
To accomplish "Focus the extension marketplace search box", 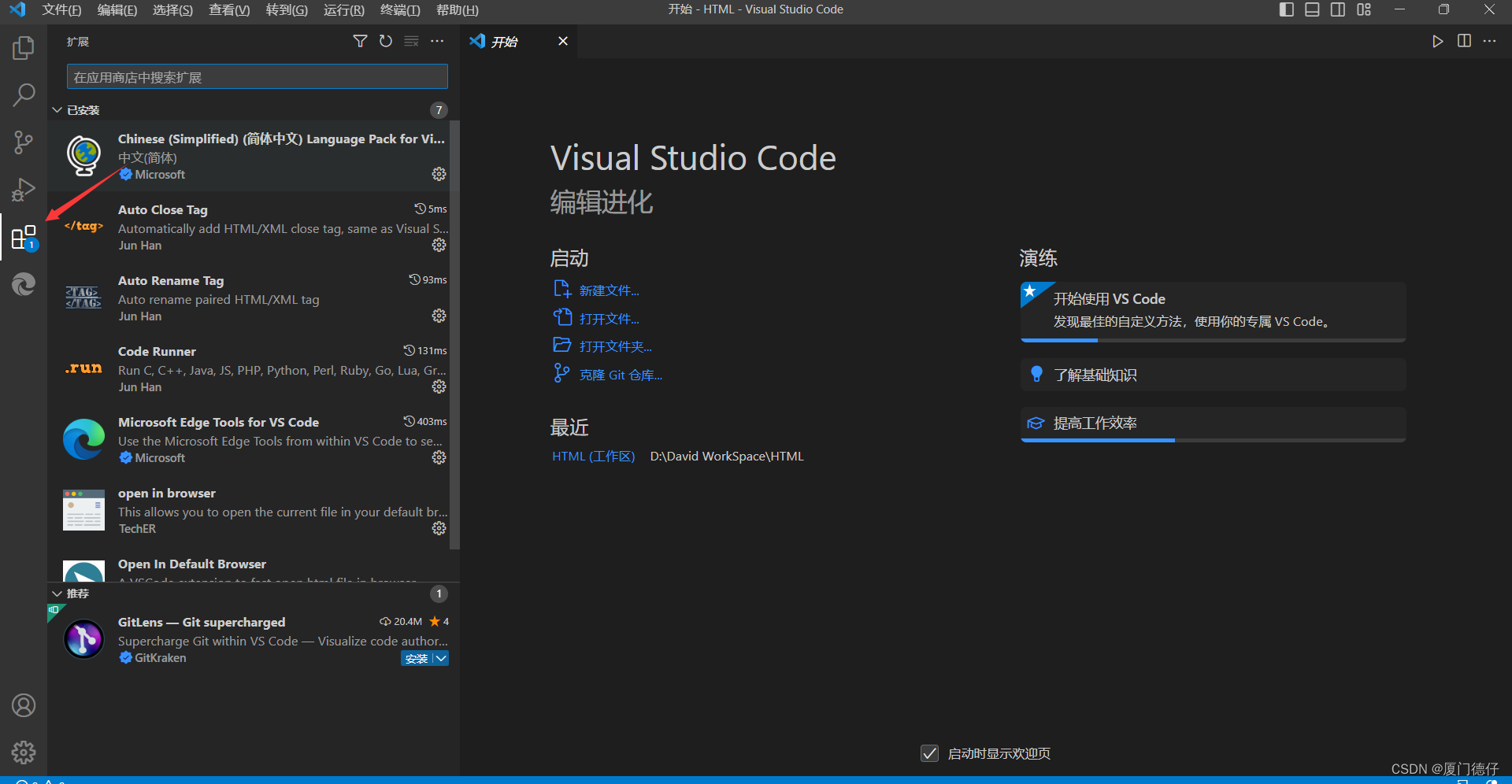I will 257,77.
